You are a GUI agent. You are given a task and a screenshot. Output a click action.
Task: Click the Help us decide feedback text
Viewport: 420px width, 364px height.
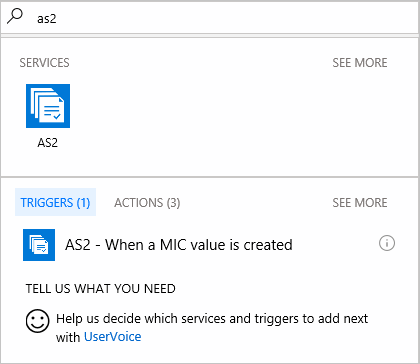tap(212, 327)
